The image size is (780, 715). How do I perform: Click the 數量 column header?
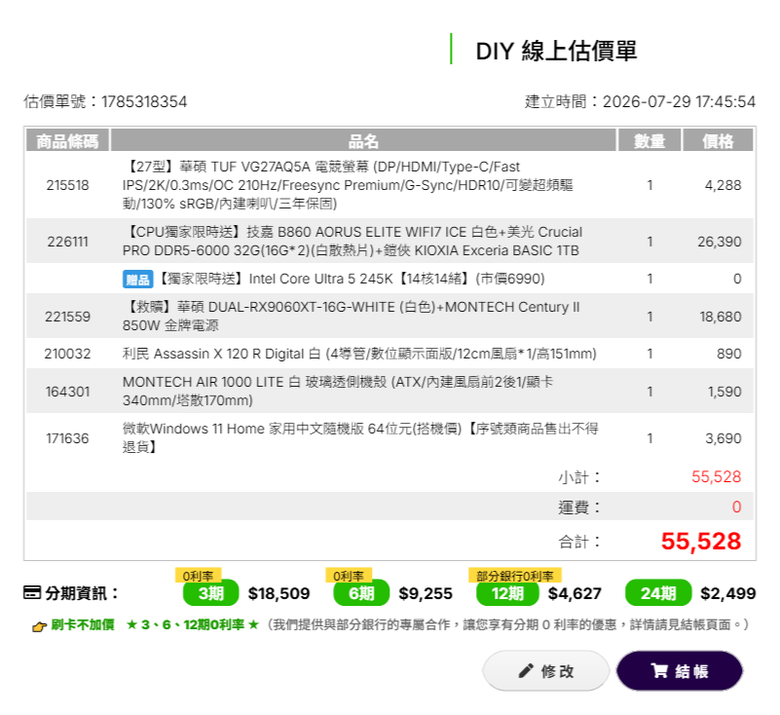click(649, 141)
